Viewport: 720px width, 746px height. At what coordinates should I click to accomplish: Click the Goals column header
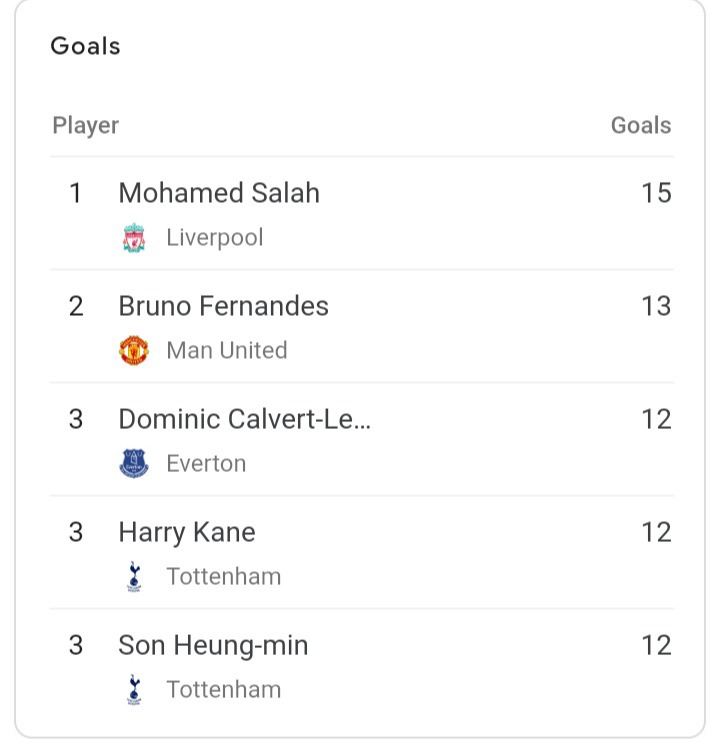click(x=641, y=126)
